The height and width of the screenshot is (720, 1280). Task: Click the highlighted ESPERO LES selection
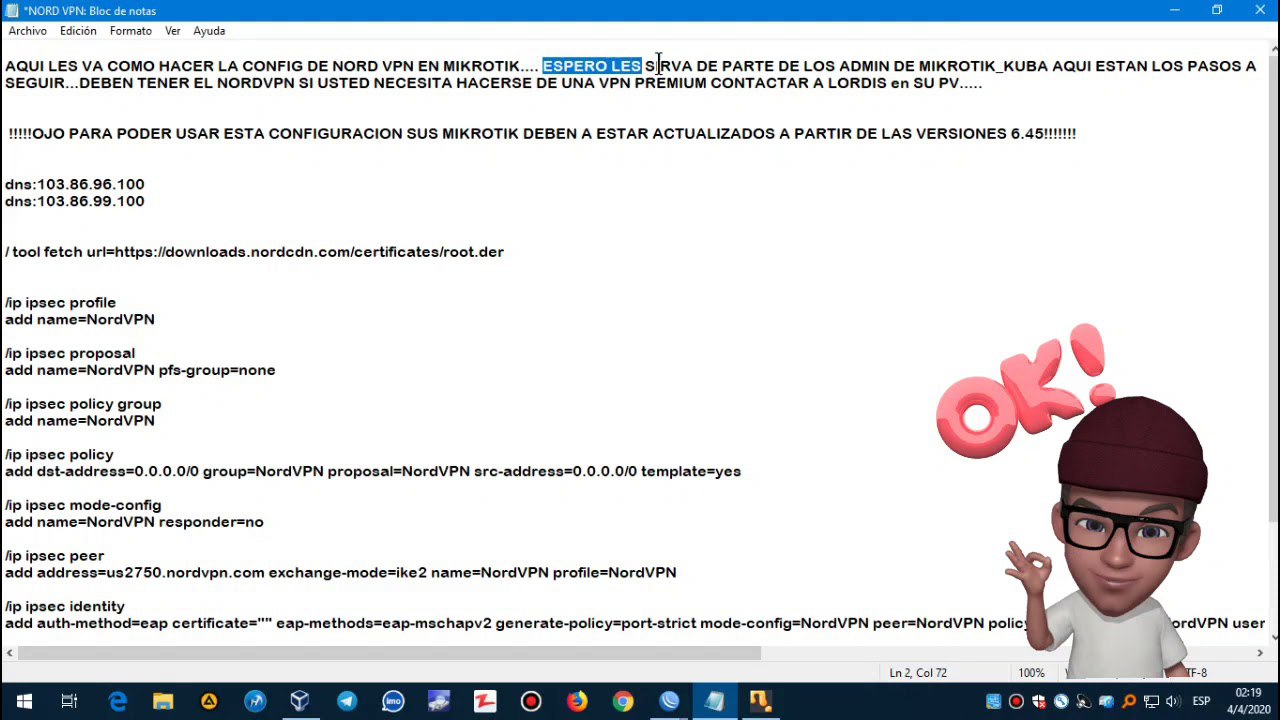(592, 66)
